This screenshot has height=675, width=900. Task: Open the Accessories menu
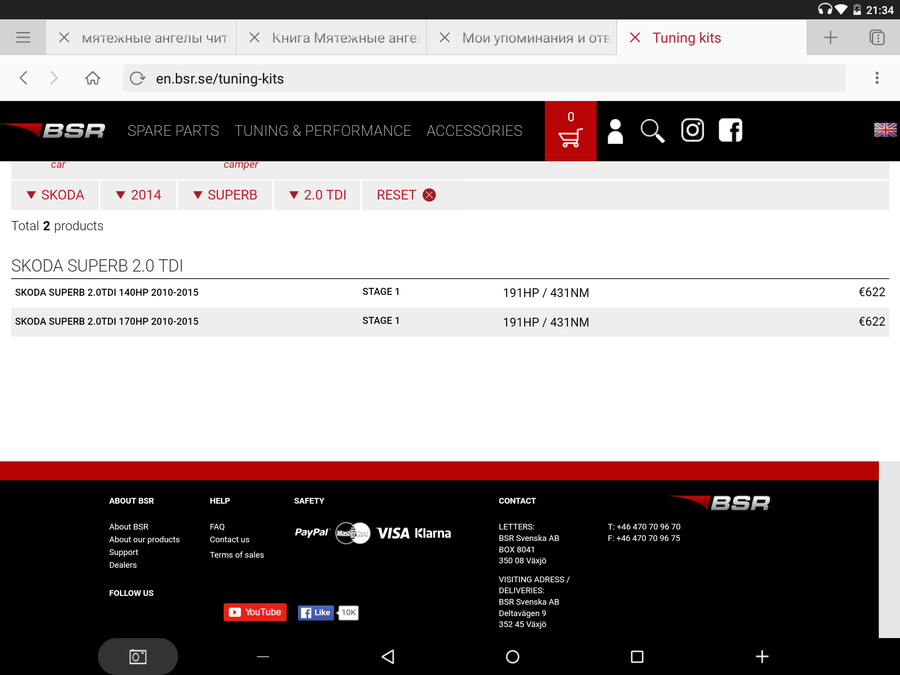click(474, 131)
